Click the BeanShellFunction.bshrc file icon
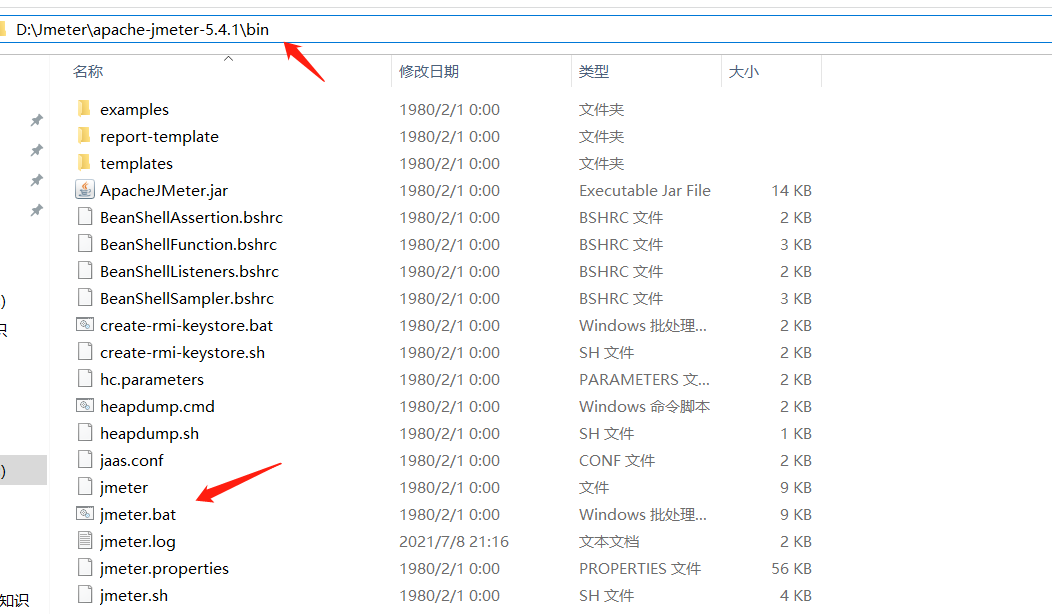The height and width of the screenshot is (614, 1052). point(85,244)
